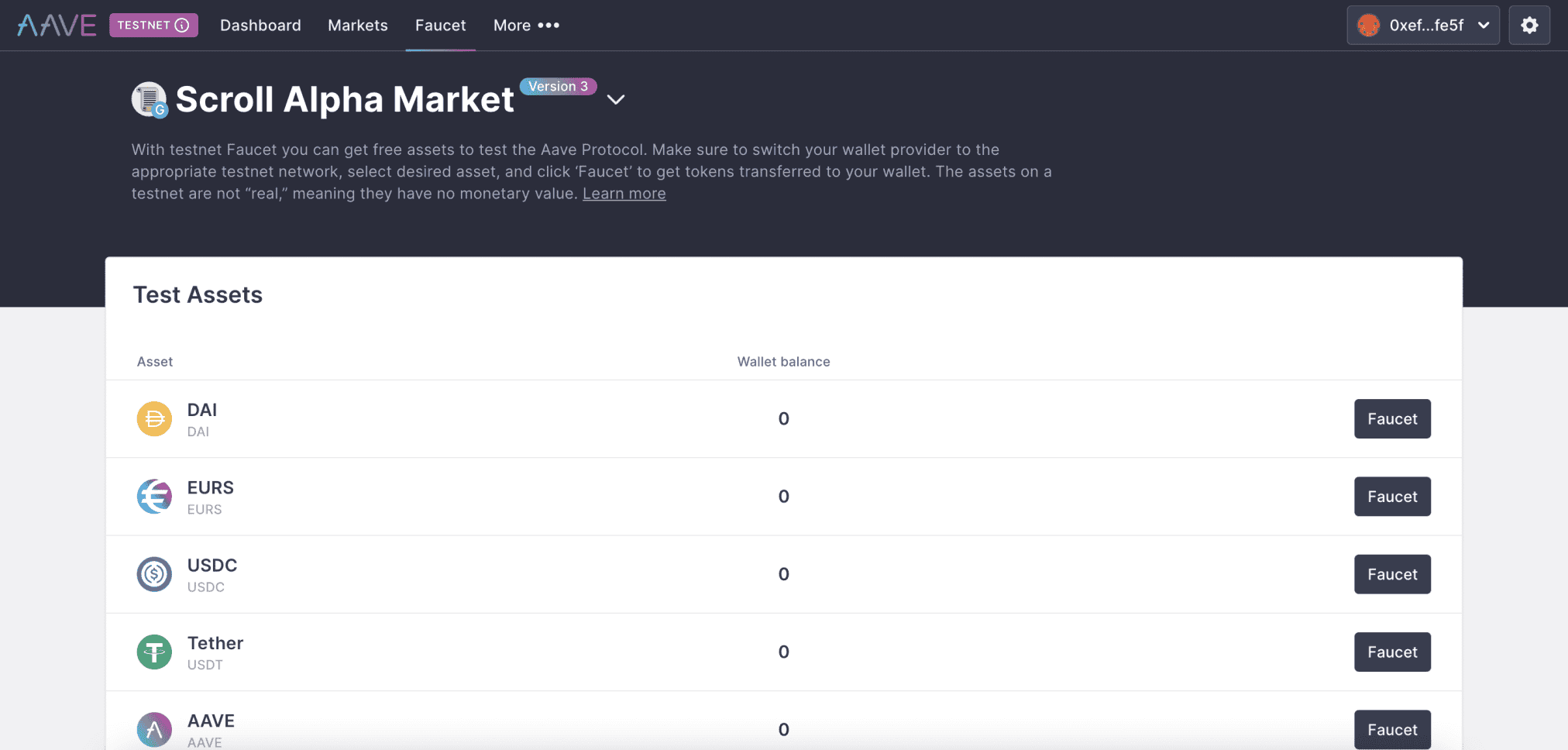Click the AAVE token icon in table
Viewport: 1568px width, 750px height.
tap(154, 730)
